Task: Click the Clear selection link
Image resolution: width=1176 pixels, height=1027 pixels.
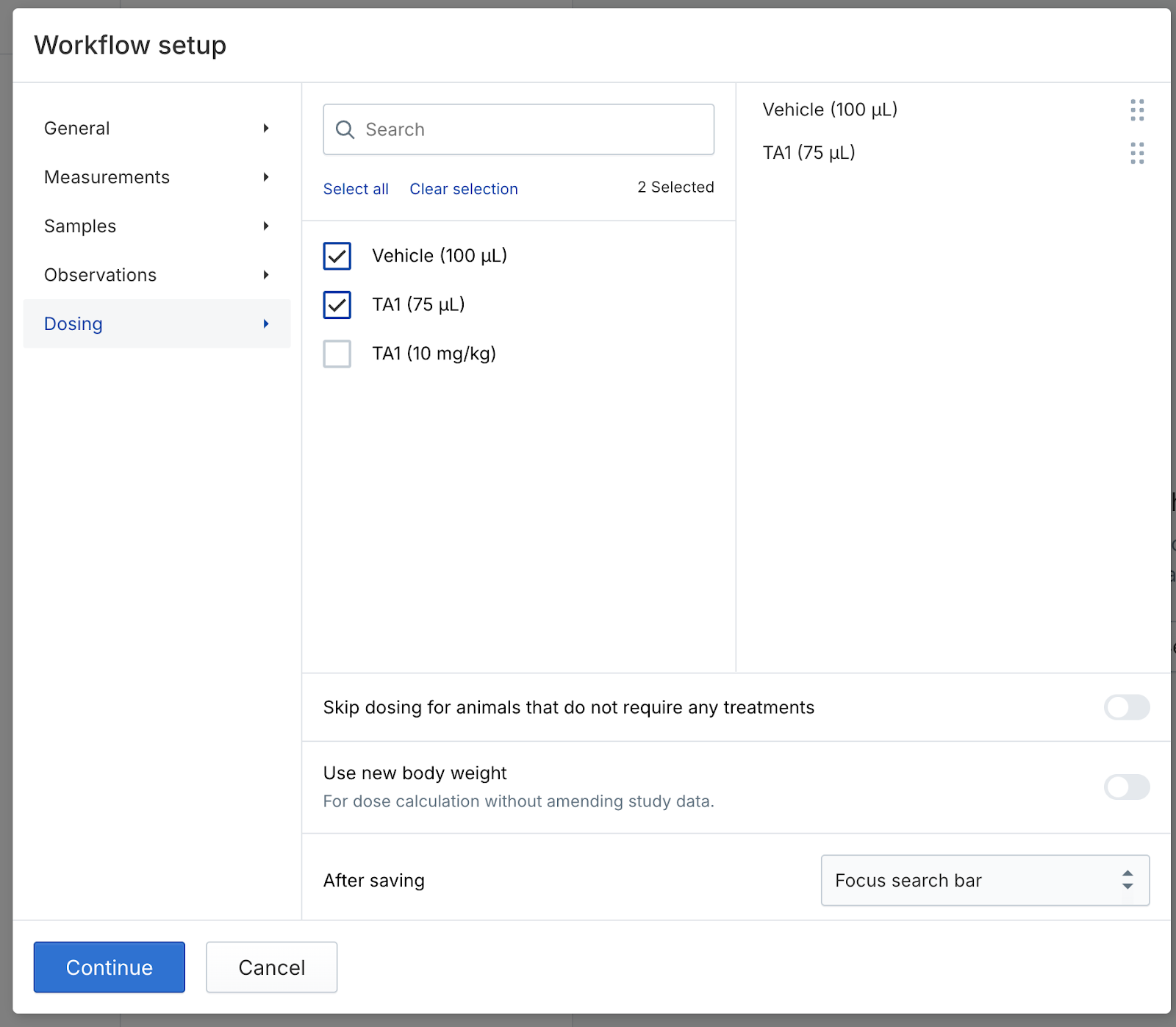Action: tap(464, 189)
